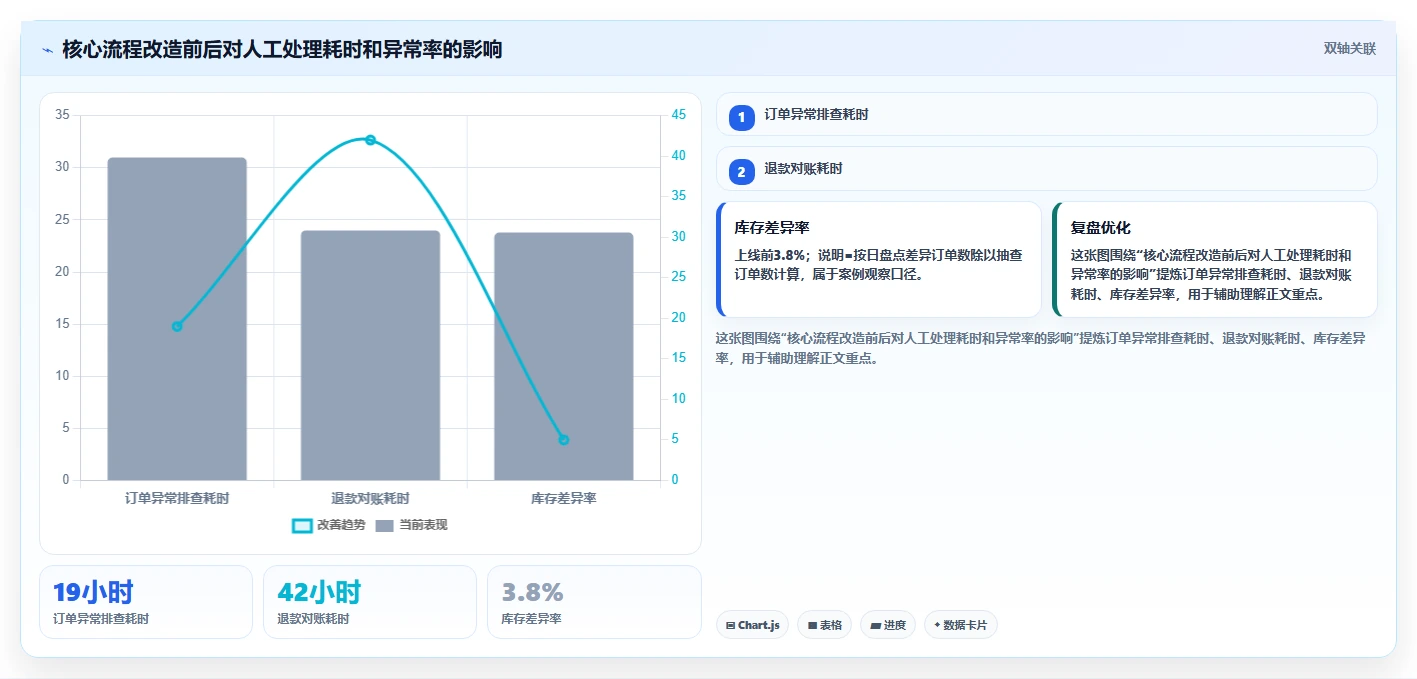The image size is (1417, 679).
Task: Click the 订单异常排查耗时 gray bar
Action: pyautogui.click(x=177, y=319)
